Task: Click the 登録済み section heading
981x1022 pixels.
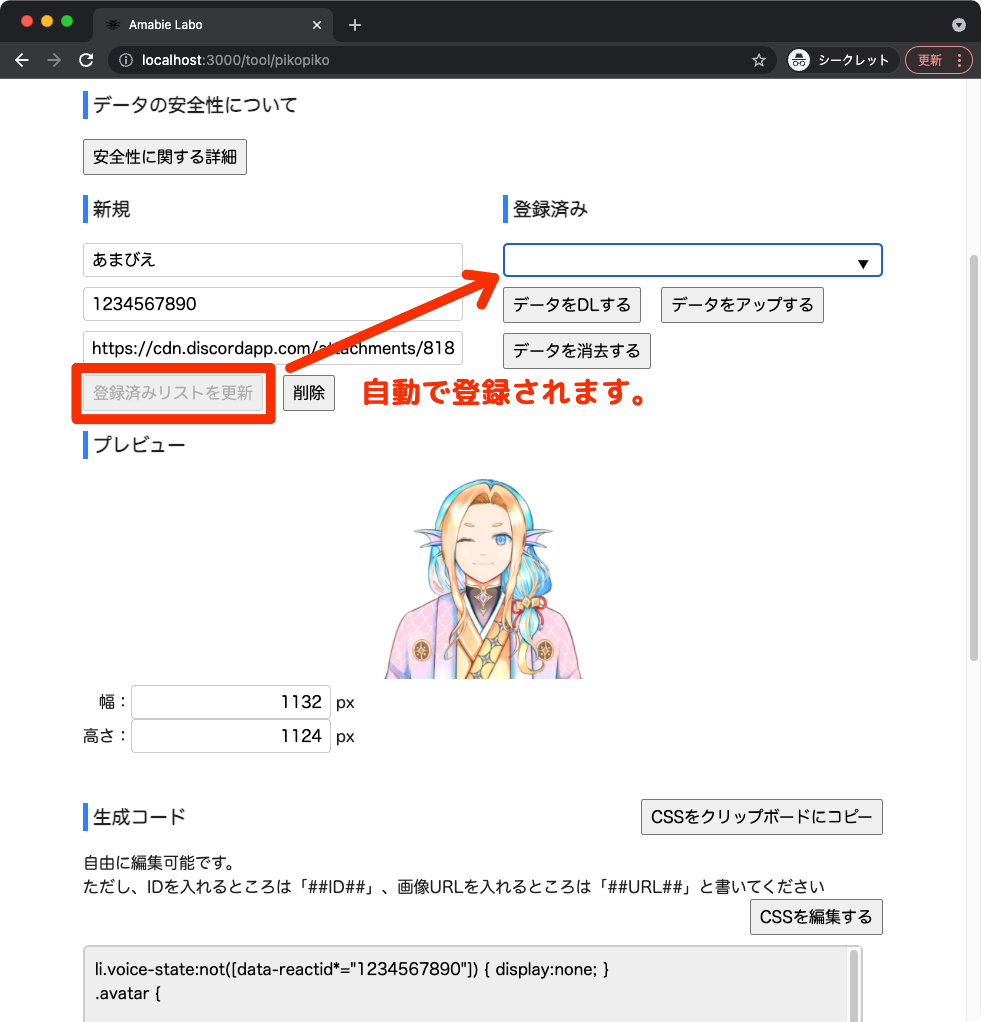Action: point(550,209)
